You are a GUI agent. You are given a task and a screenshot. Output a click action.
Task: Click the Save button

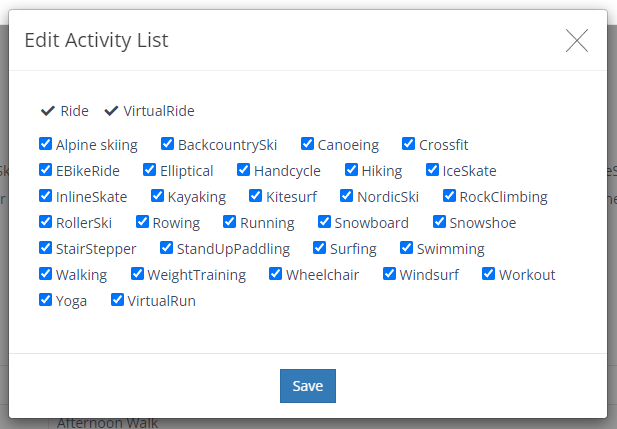pyautogui.click(x=308, y=386)
